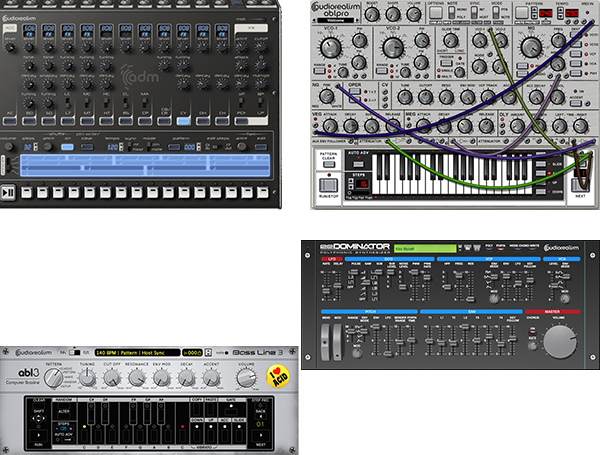The width and height of the screenshot is (600, 455).
Task: Turn the VOLUME knob in ABL Pro
Action: tap(414, 14)
